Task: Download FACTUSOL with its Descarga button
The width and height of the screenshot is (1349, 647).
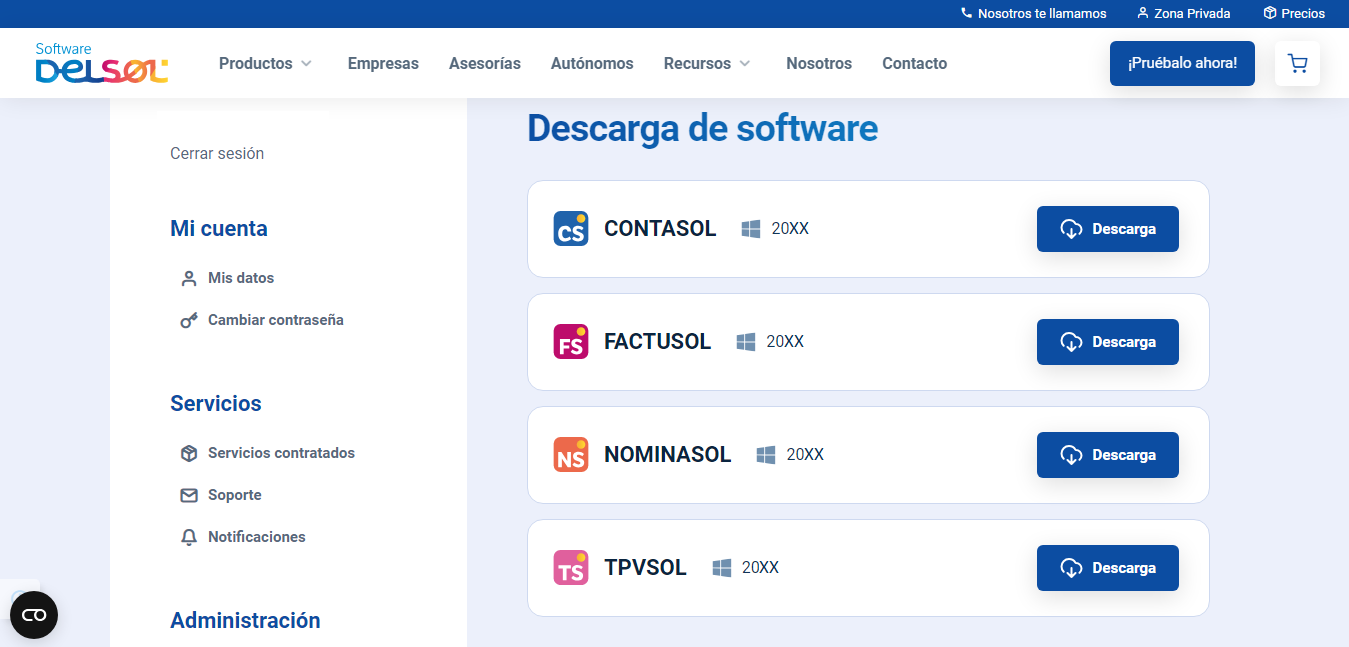Action: point(1107,341)
